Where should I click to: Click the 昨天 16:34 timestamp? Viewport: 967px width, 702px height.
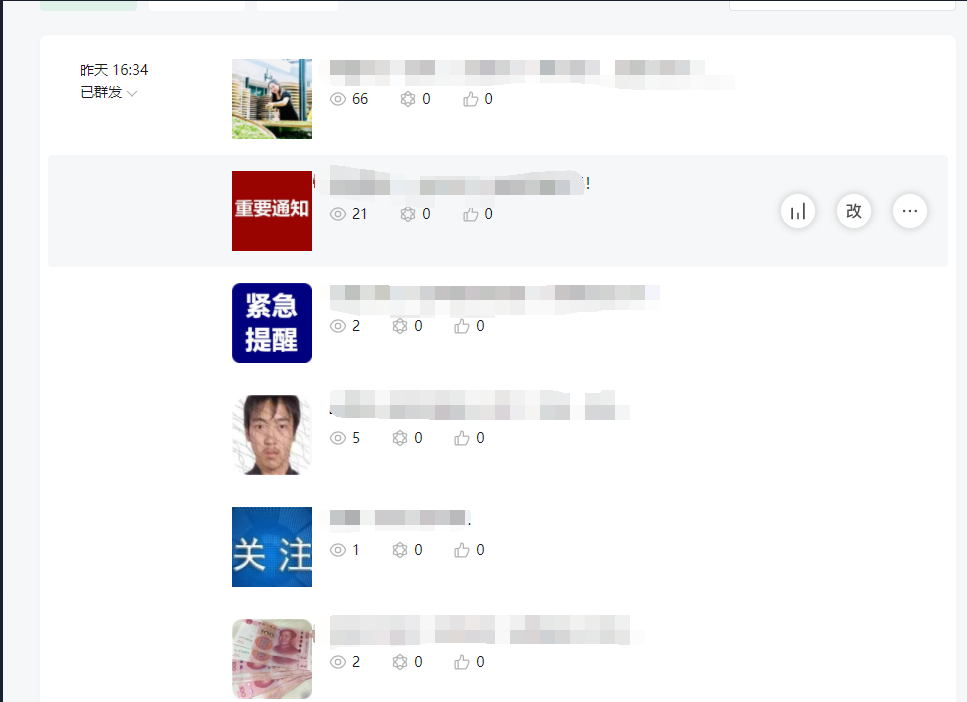114,70
